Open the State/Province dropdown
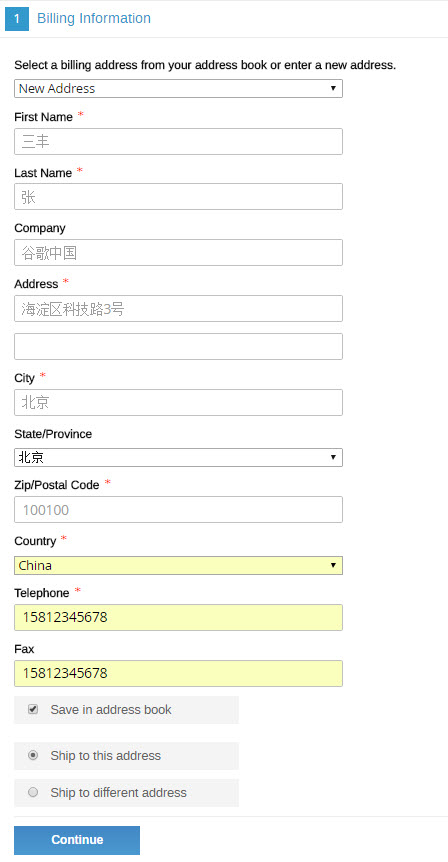 coord(178,457)
